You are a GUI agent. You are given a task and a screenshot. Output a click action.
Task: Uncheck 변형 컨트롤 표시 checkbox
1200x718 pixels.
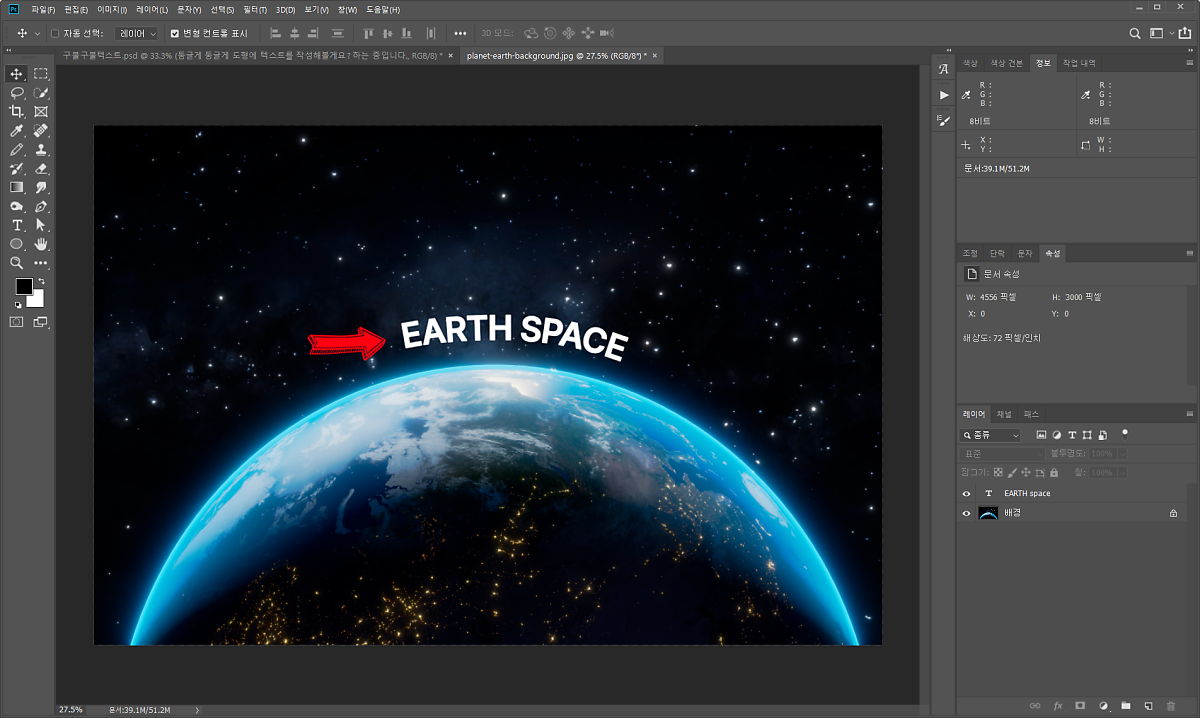[174, 33]
